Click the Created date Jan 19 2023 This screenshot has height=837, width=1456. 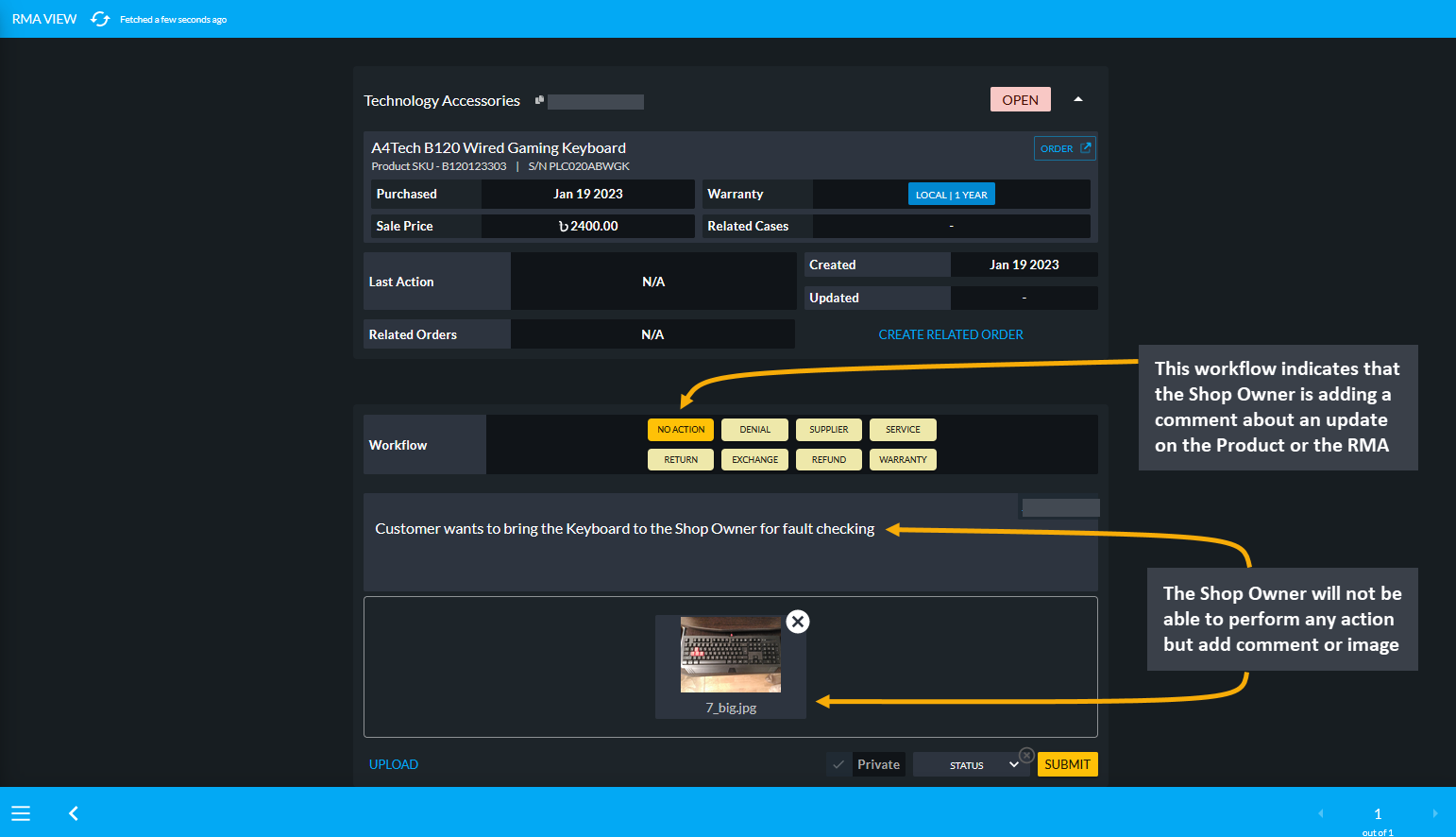pos(1024,265)
